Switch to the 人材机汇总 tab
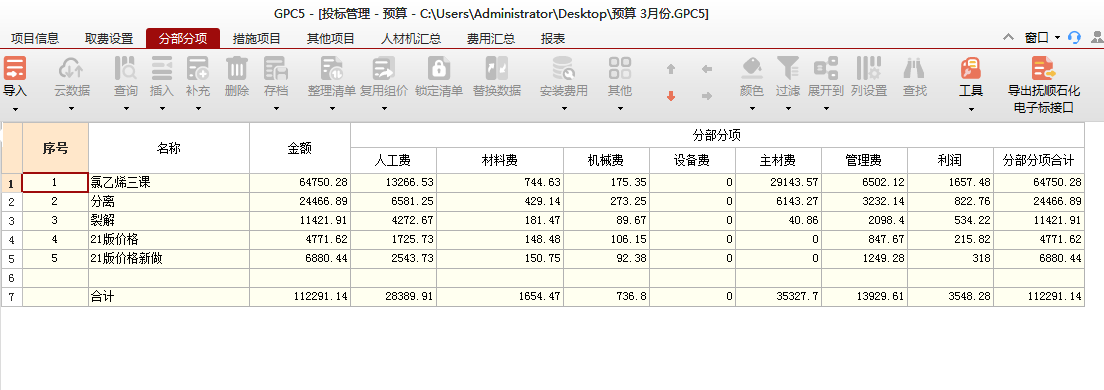 point(411,39)
